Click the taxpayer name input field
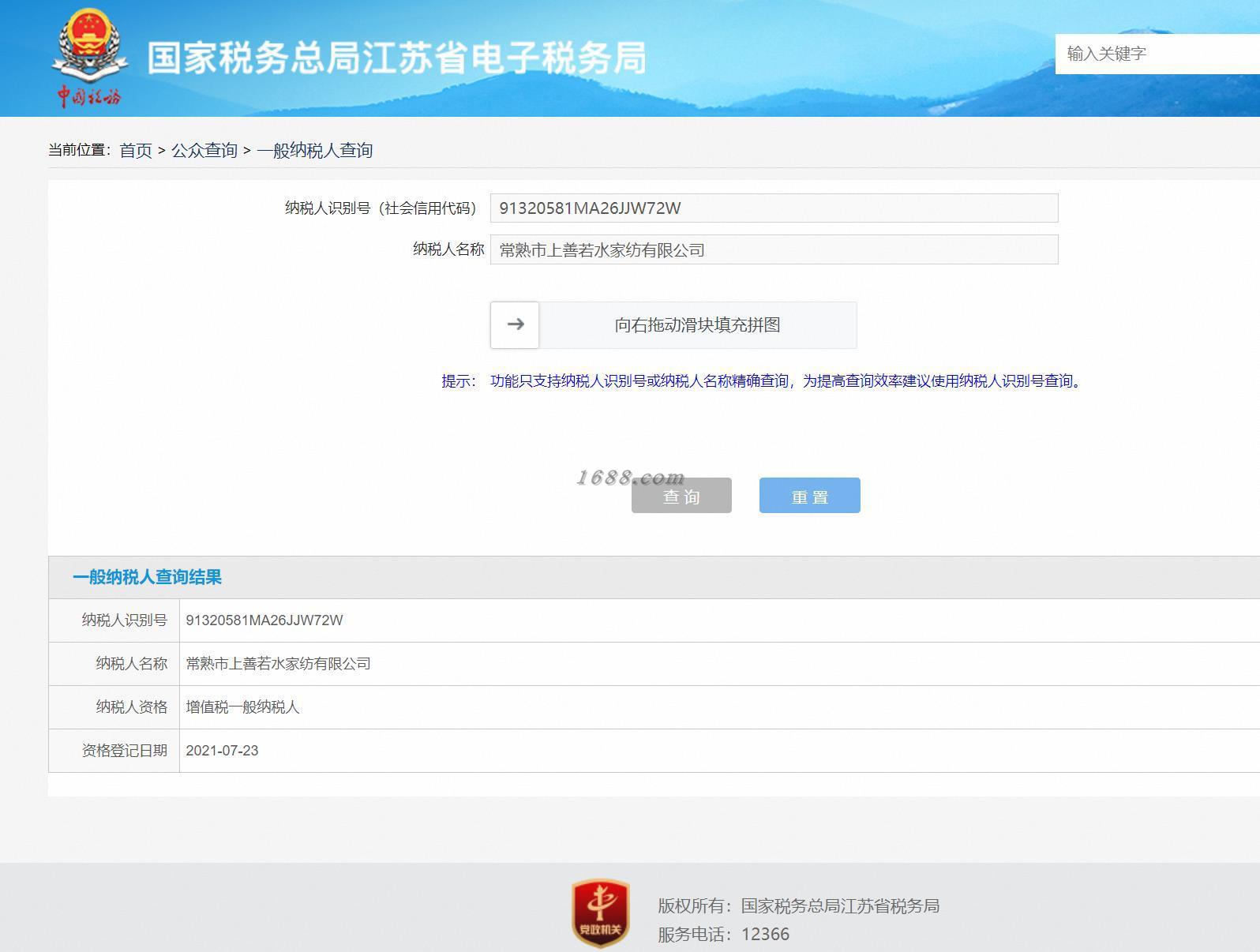The height and width of the screenshot is (952, 1260). click(x=774, y=249)
